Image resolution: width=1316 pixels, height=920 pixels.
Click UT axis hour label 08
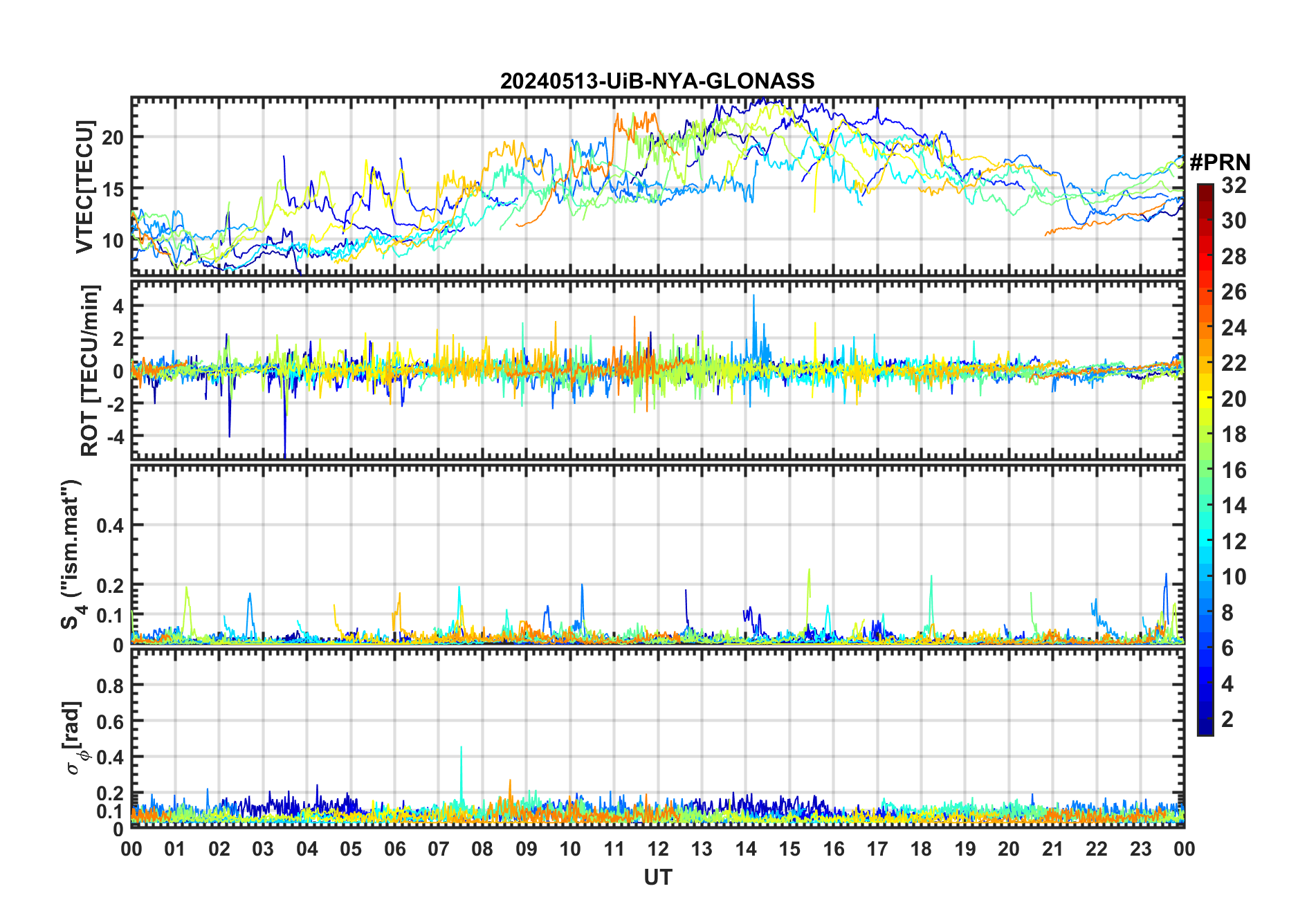(482, 849)
